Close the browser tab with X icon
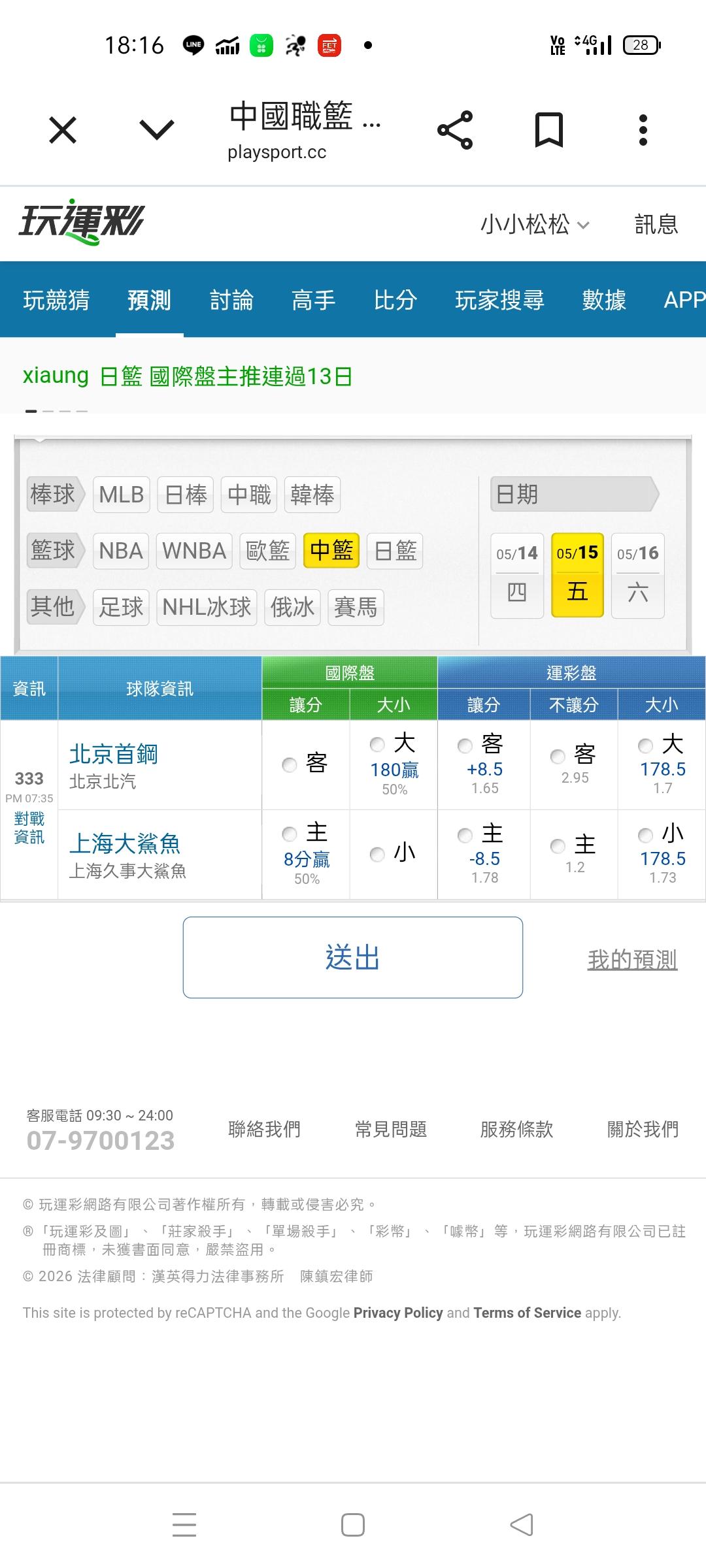 [x=63, y=130]
